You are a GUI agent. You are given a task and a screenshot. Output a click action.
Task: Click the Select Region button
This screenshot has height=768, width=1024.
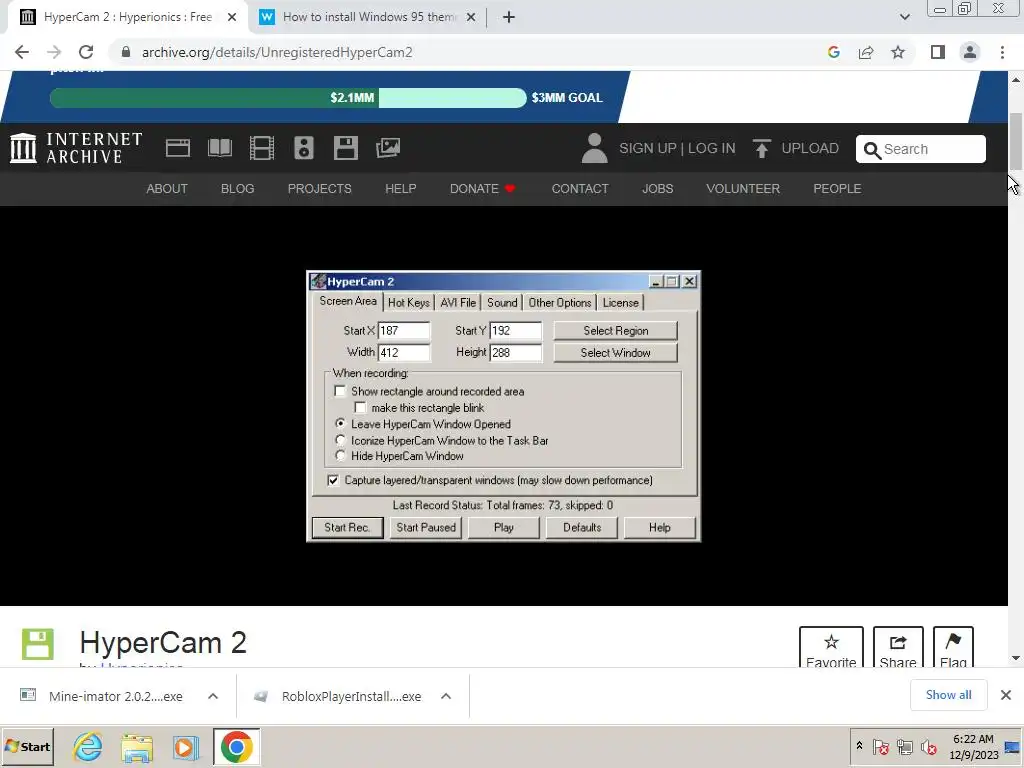pos(616,330)
